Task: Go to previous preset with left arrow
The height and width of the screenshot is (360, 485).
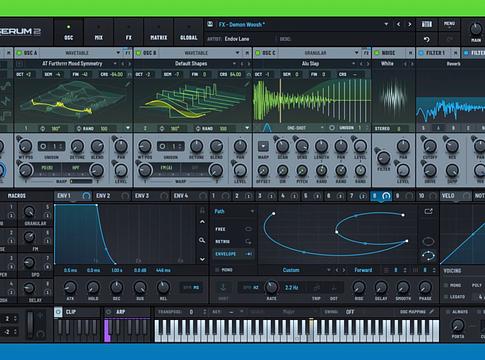Action: tap(398, 24)
